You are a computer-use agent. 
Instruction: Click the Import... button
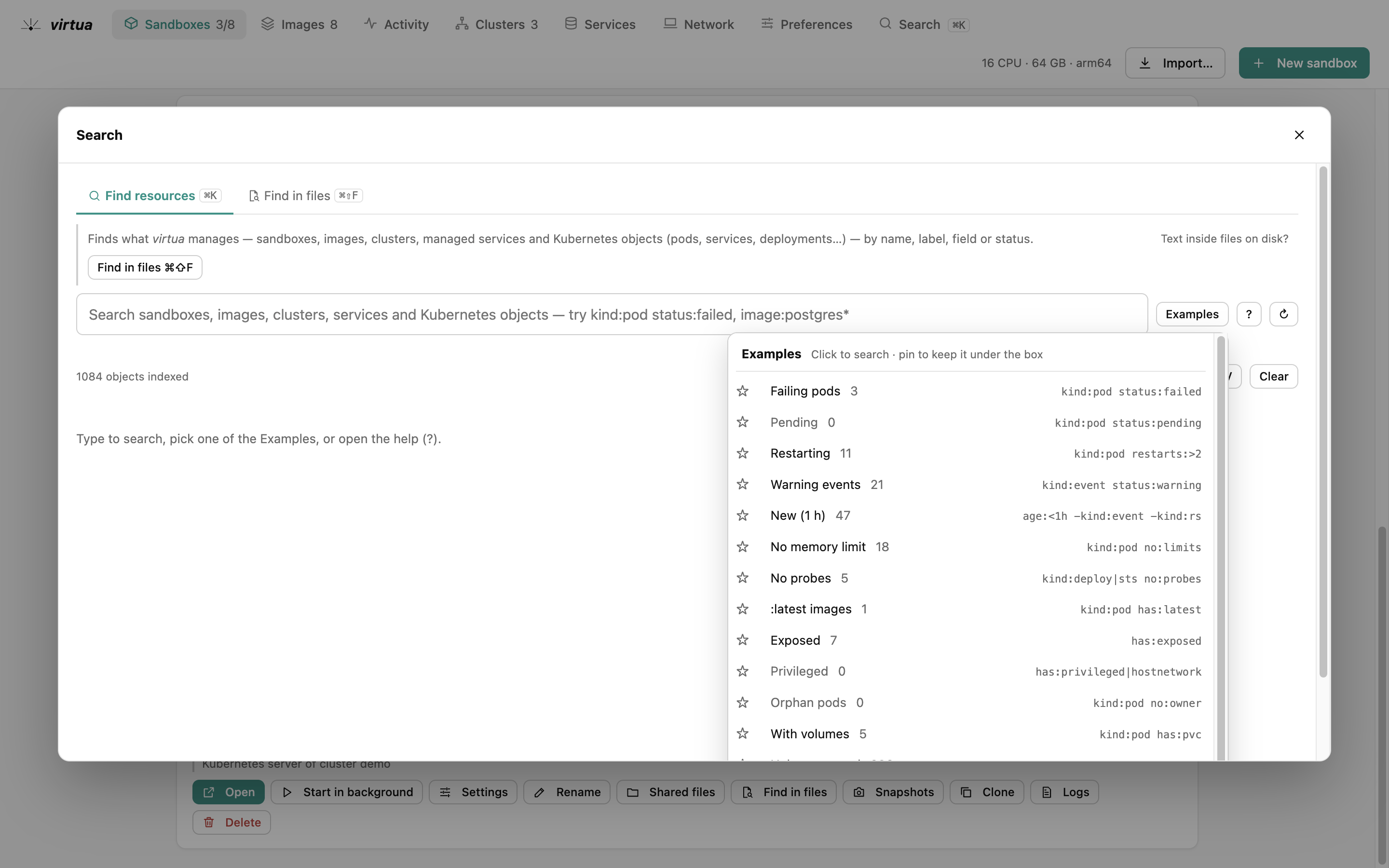(1175, 63)
